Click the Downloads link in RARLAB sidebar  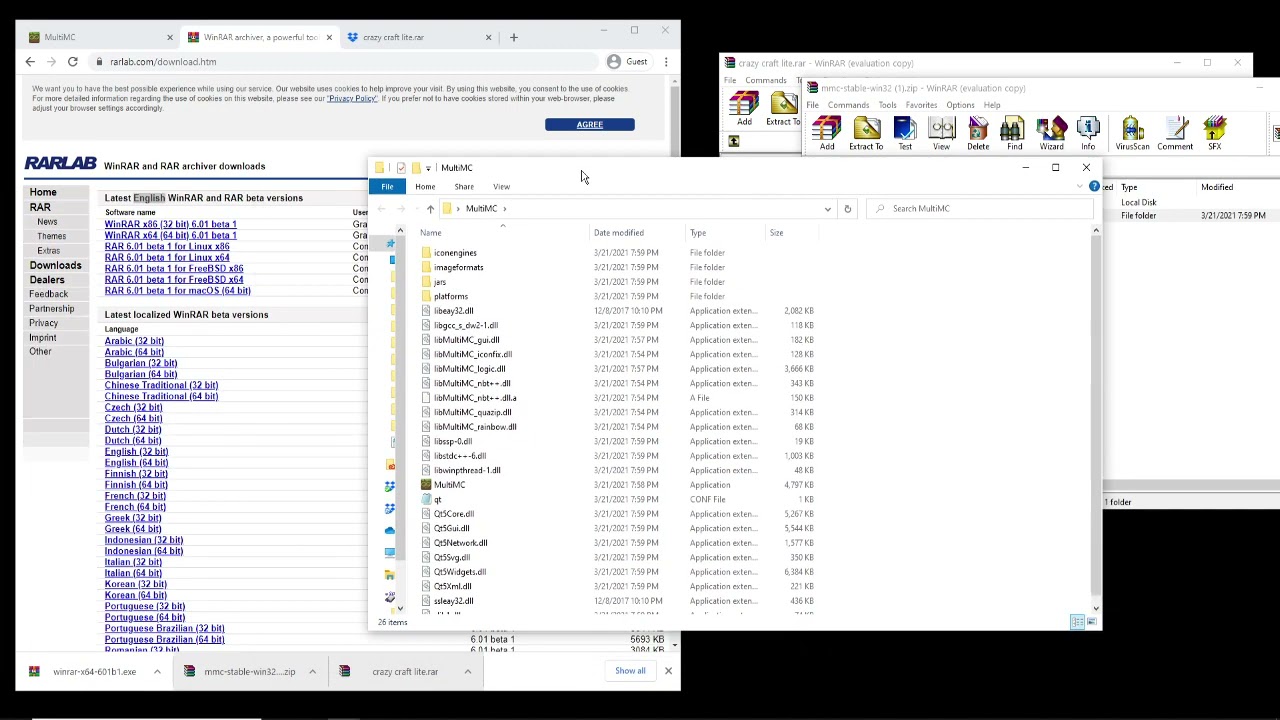[x=55, y=266]
